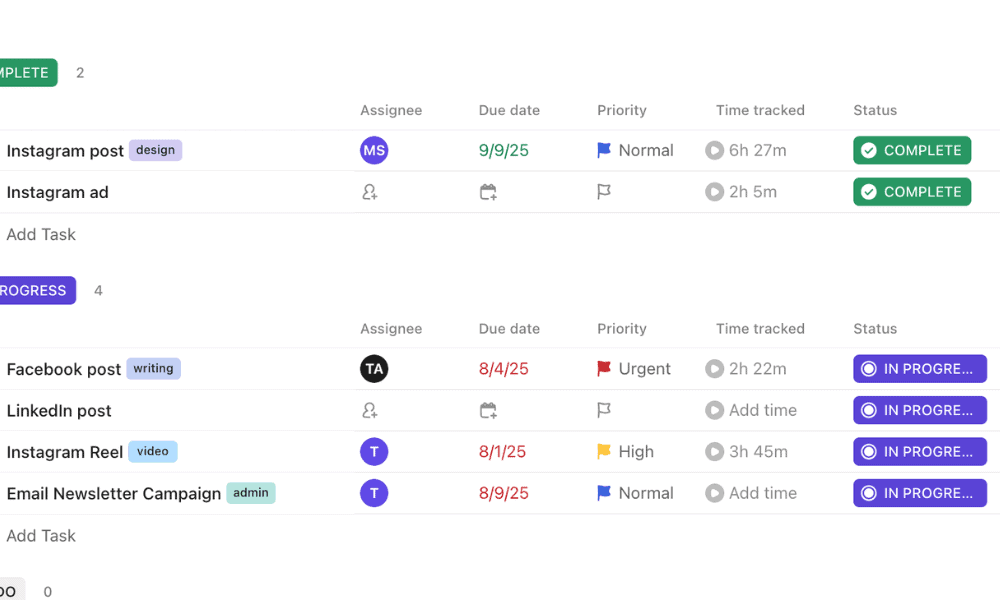1000x600 pixels.
Task: Open due date calendar for LinkedIn post
Action: [x=488, y=410]
